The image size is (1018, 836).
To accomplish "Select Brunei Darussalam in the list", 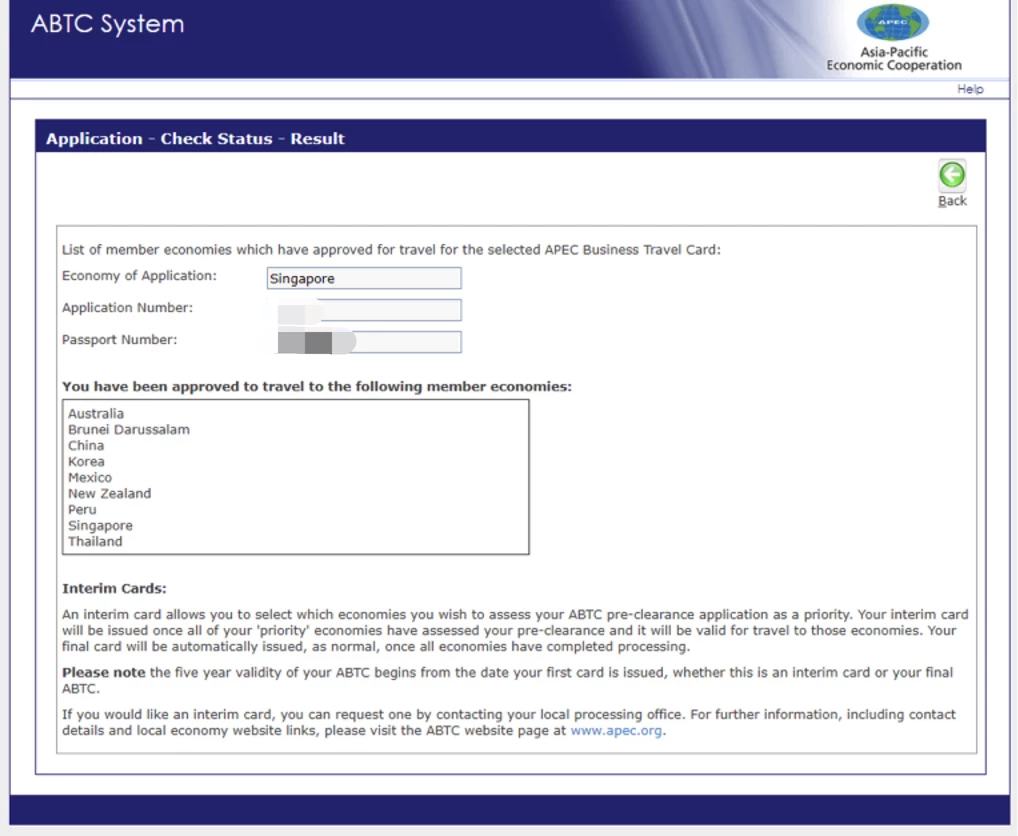I will click(x=129, y=430).
